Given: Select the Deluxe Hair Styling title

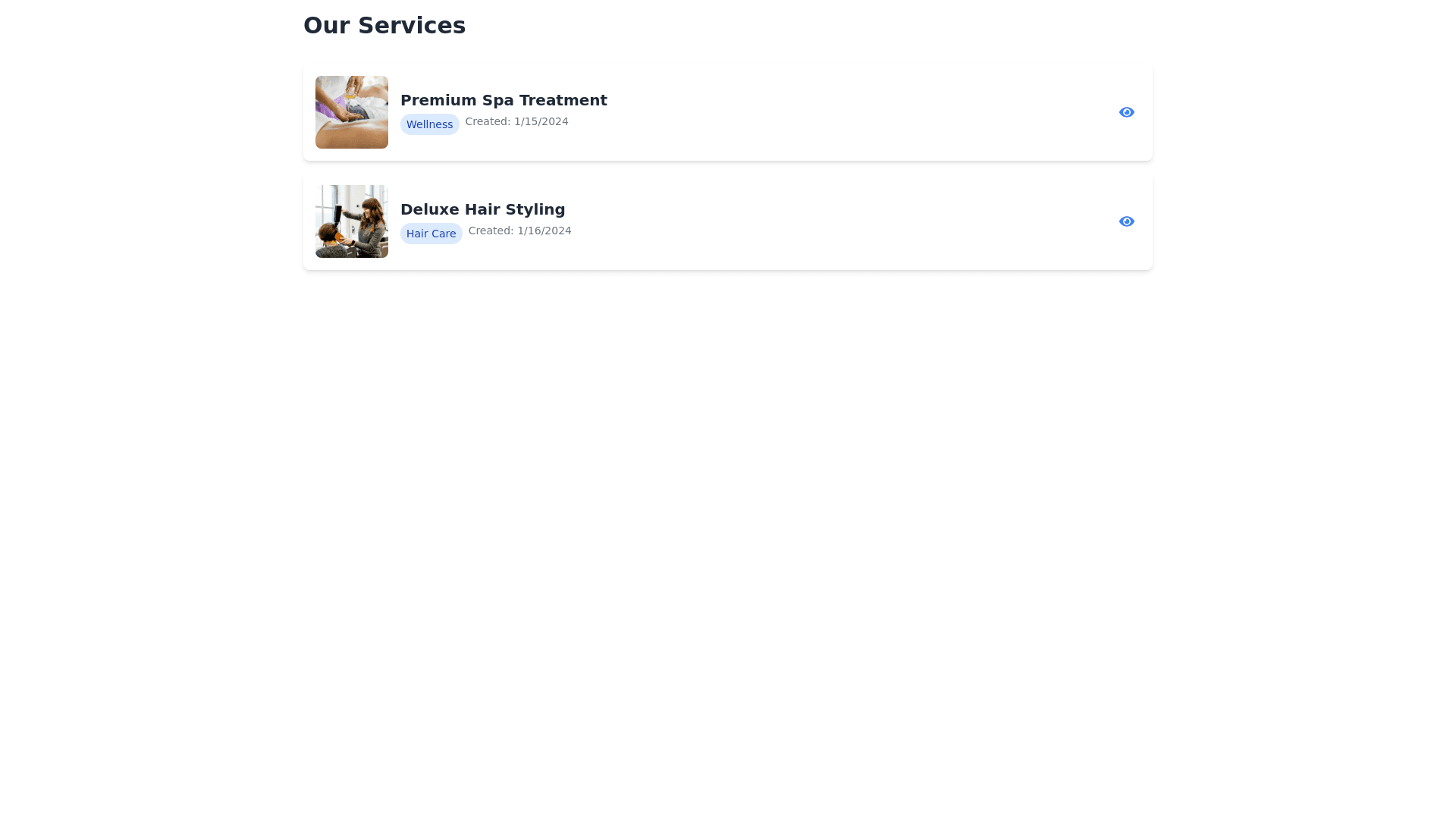Looking at the screenshot, I should click(x=482, y=209).
